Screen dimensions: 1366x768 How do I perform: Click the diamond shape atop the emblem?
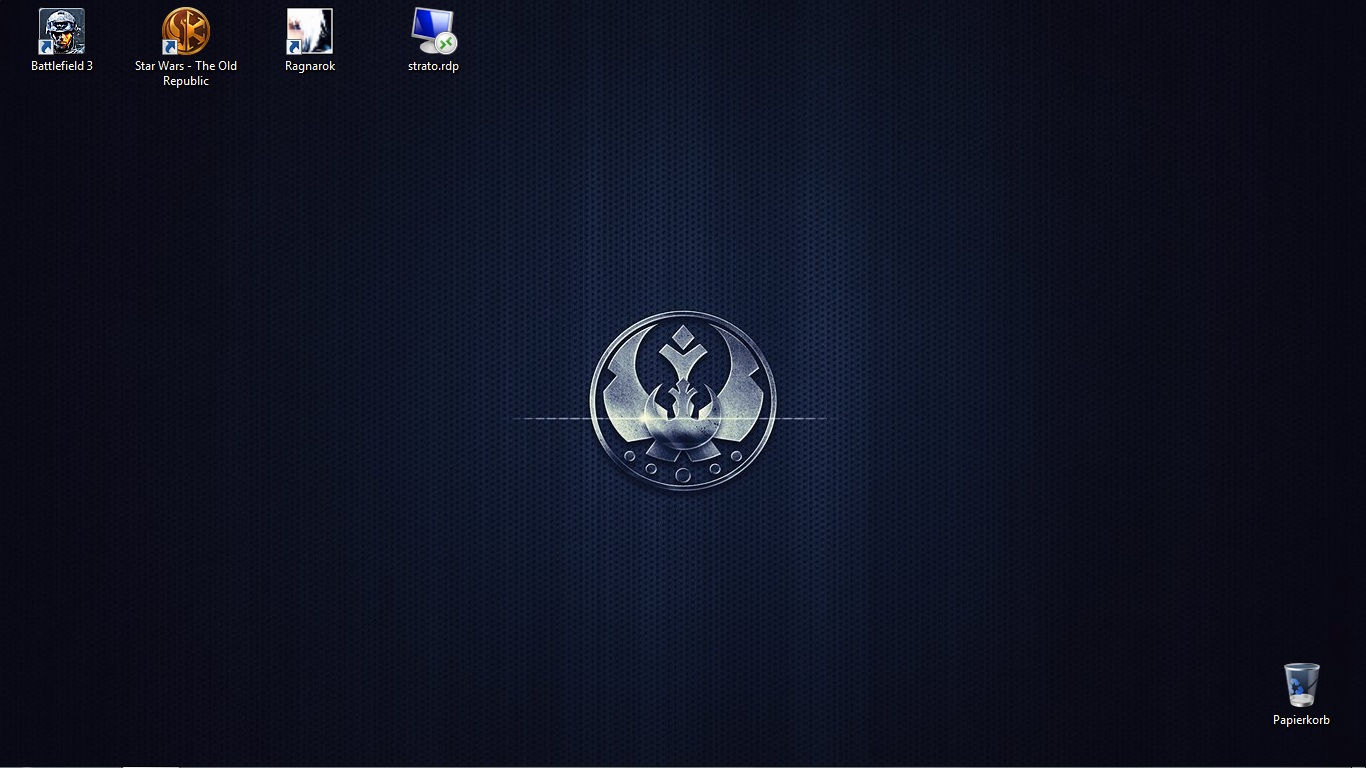coord(683,336)
